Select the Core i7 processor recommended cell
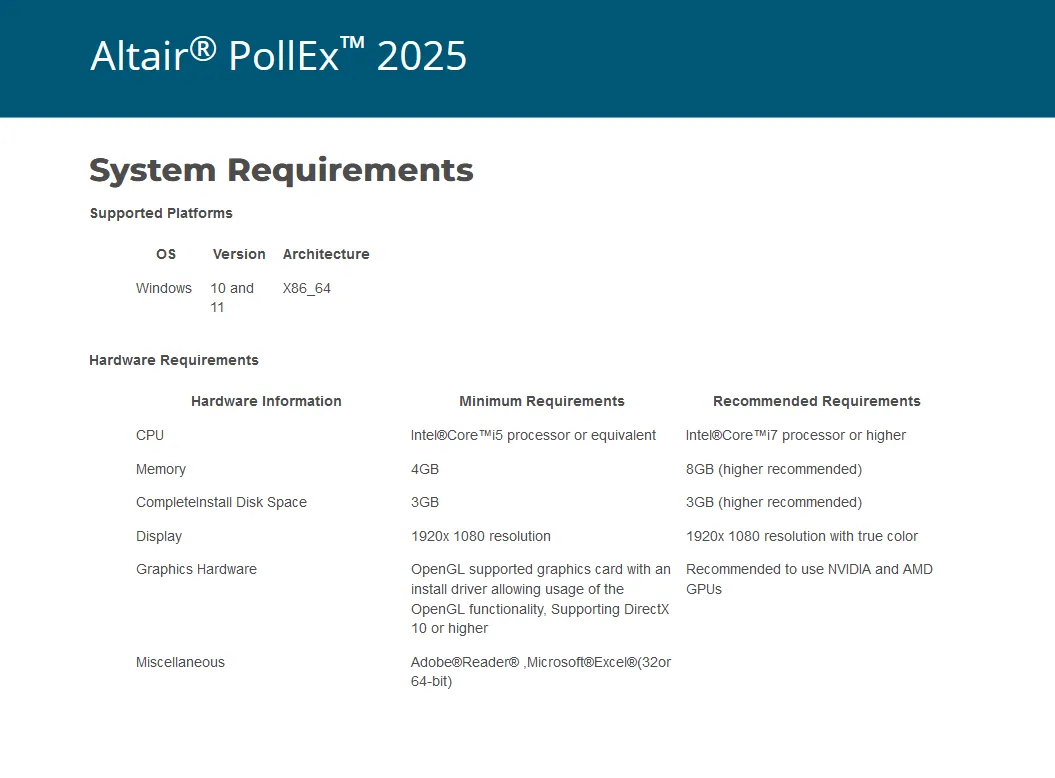1055x778 pixels. [x=796, y=435]
